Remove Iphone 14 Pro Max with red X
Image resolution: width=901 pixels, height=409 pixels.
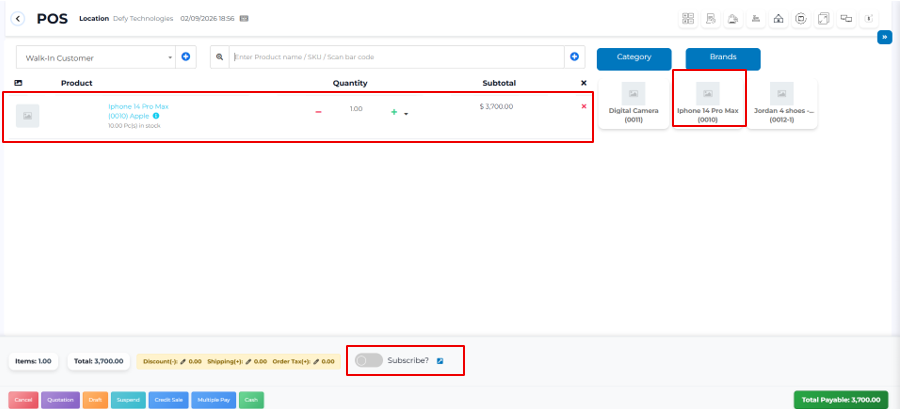click(x=584, y=106)
